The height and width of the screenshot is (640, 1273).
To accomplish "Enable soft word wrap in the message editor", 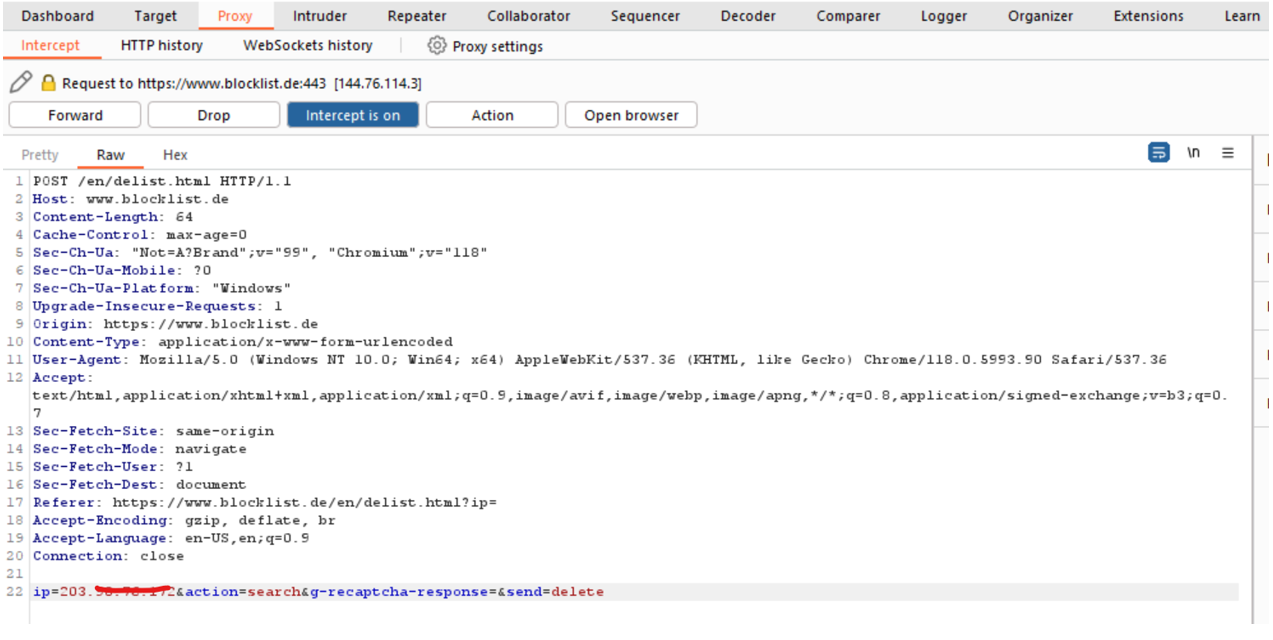I will [x=1159, y=152].
